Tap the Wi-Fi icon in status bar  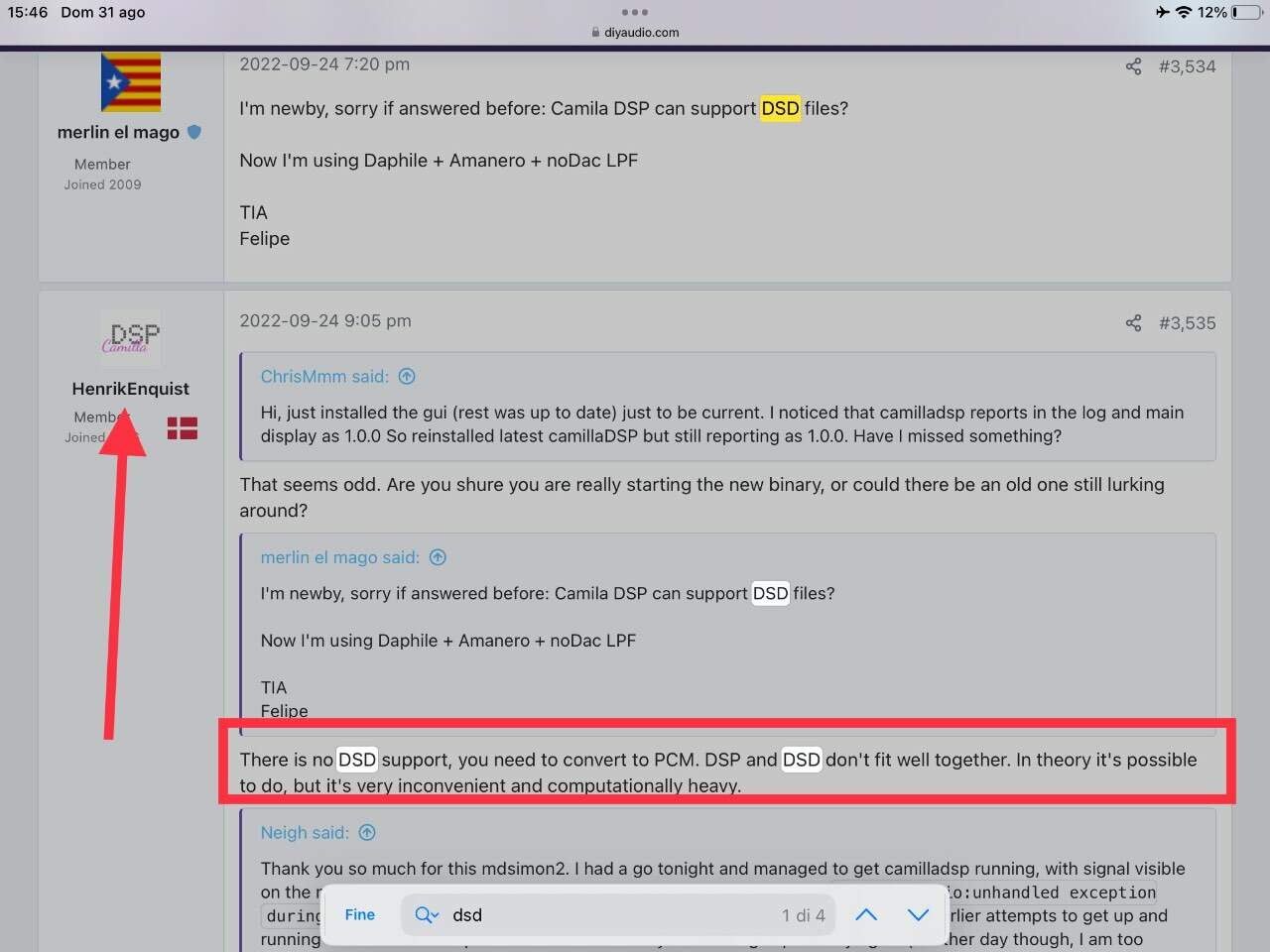[1184, 12]
